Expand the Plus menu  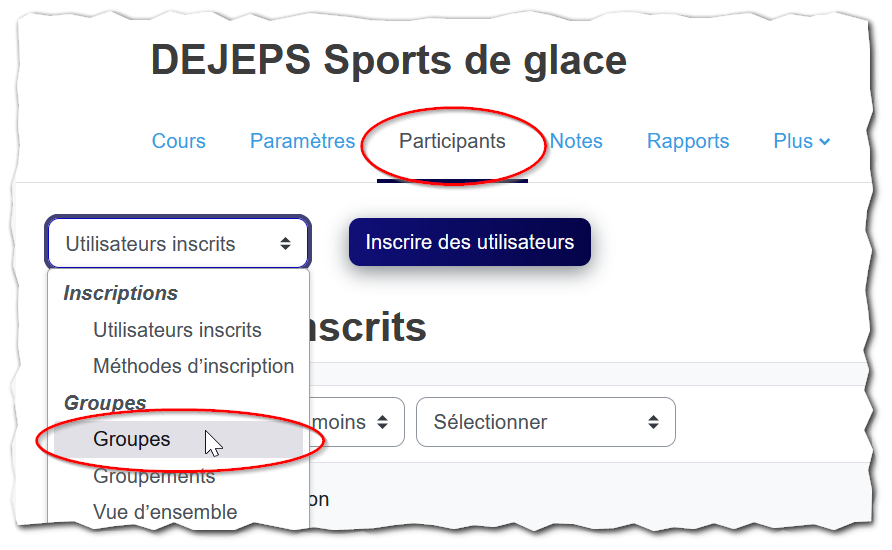click(802, 141)
